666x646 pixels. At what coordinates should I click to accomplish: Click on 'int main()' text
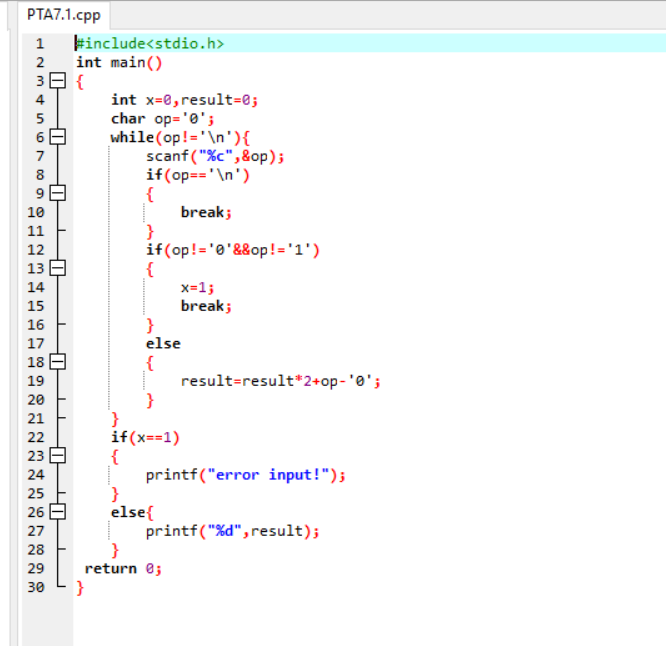(x=119, y=62)
